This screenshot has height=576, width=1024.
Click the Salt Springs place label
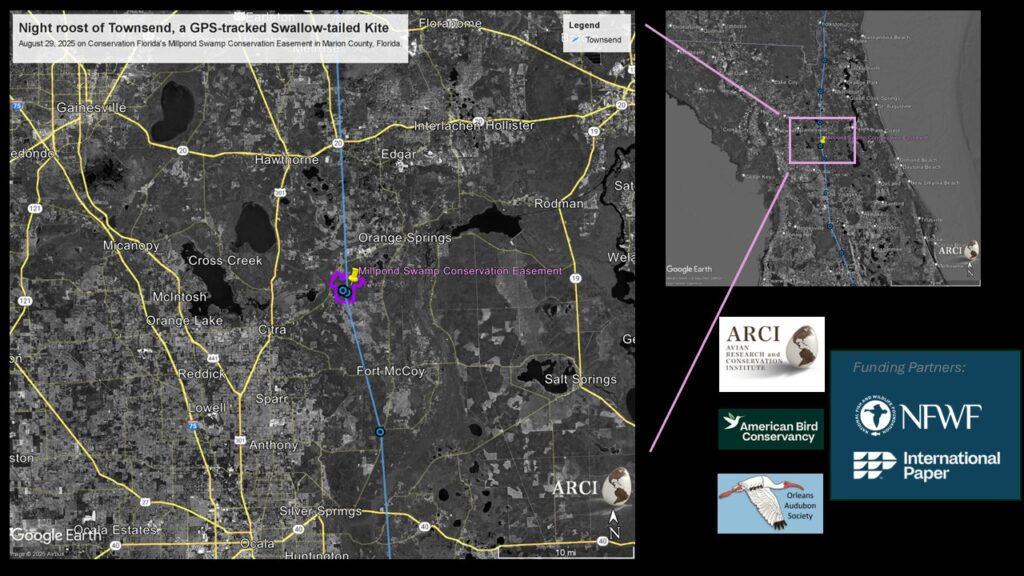579,379
